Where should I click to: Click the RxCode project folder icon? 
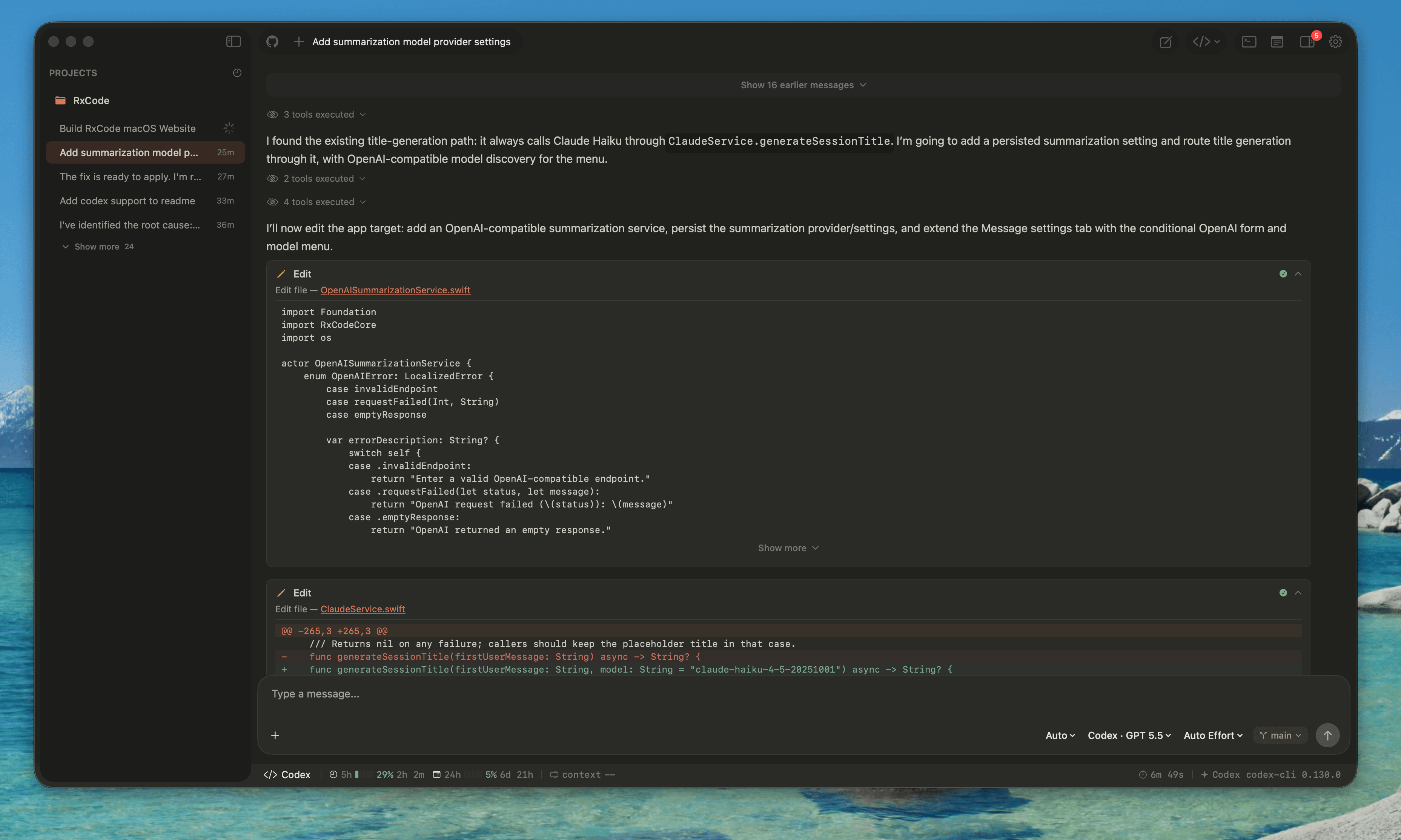click(60, 100)
